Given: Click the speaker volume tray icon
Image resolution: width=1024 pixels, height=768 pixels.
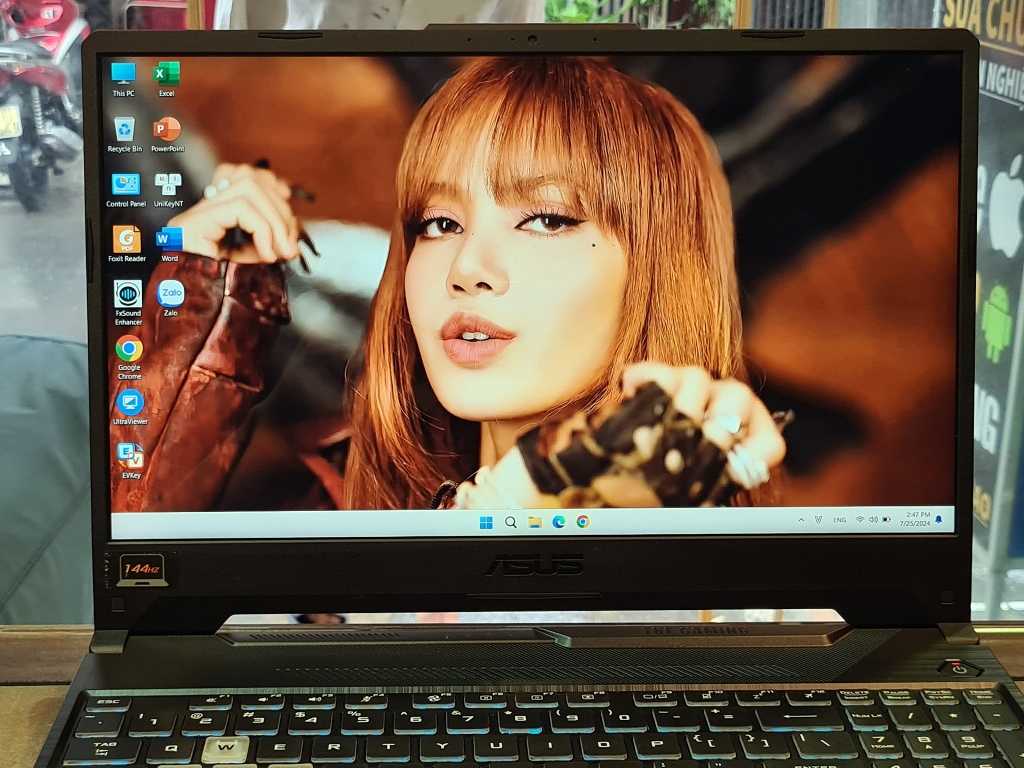Looking at the screenshot, I should pyautogui.click(x=873, y=520).
